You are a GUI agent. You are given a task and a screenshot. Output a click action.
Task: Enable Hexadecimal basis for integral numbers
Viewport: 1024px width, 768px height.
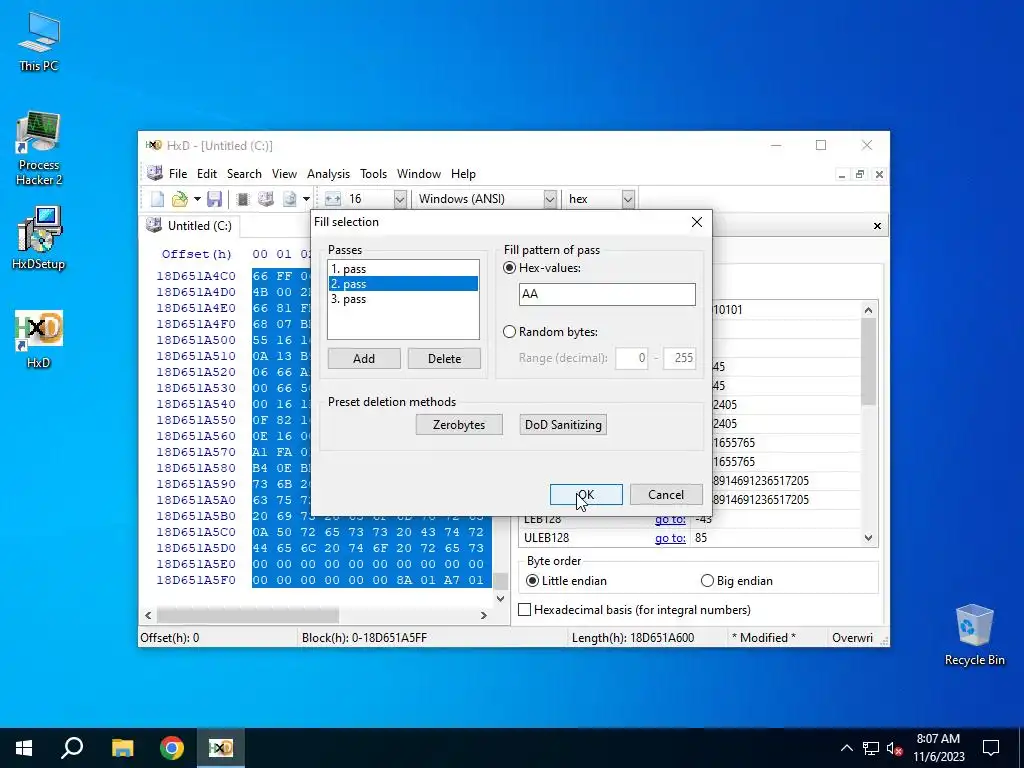coord(524,609)
